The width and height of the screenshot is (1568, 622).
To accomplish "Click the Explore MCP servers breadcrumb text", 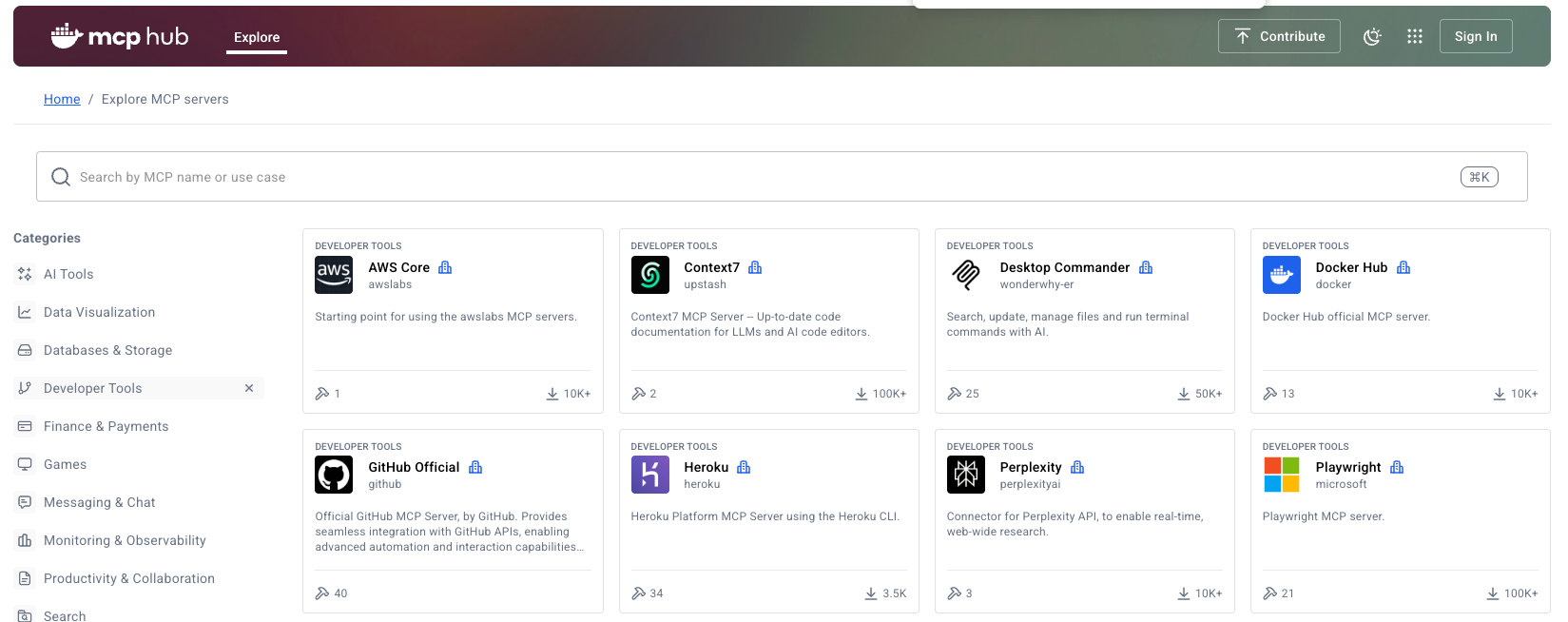I will tap(165, 99).
